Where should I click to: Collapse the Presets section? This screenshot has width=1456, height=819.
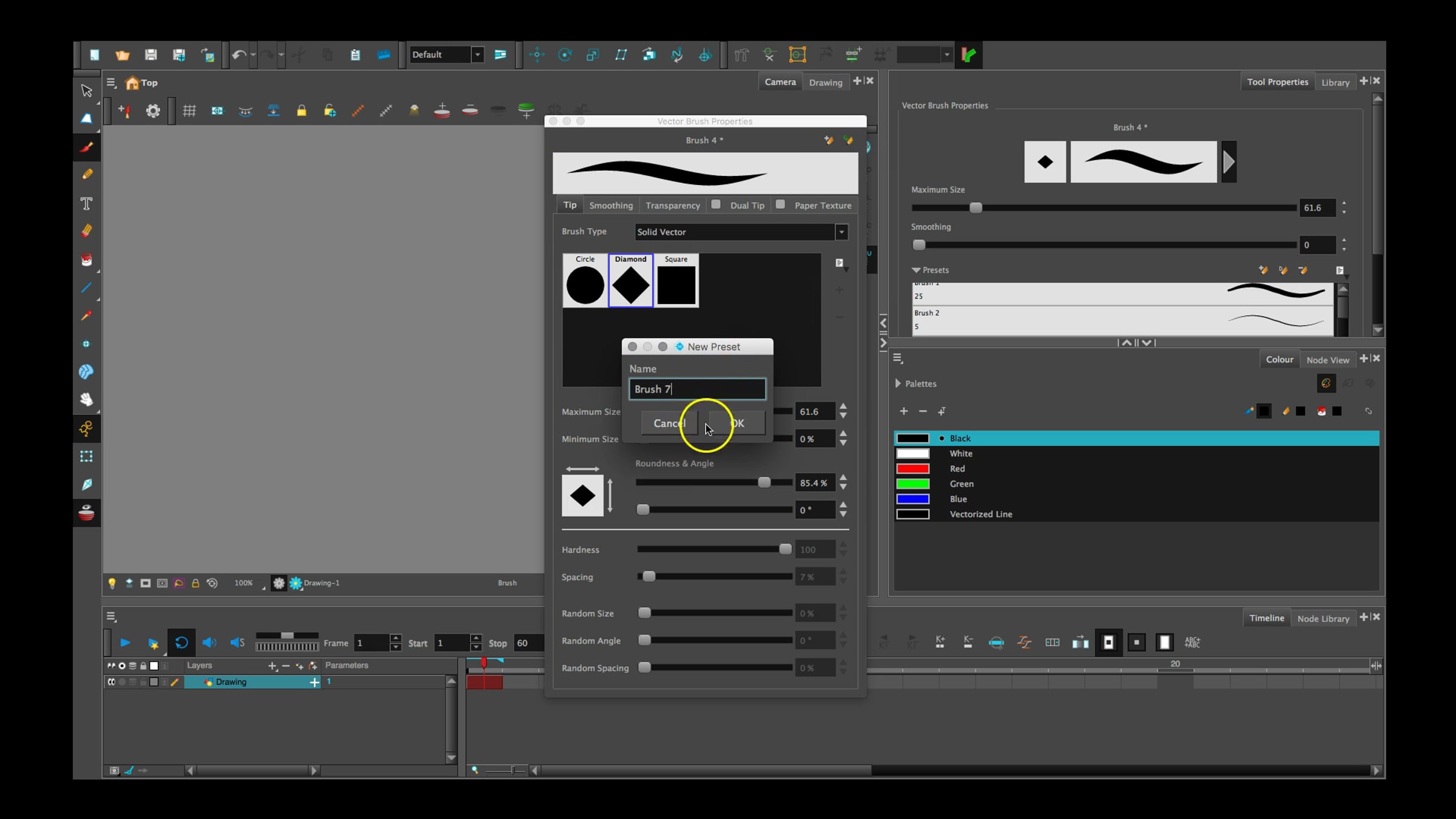pos(916,270)
